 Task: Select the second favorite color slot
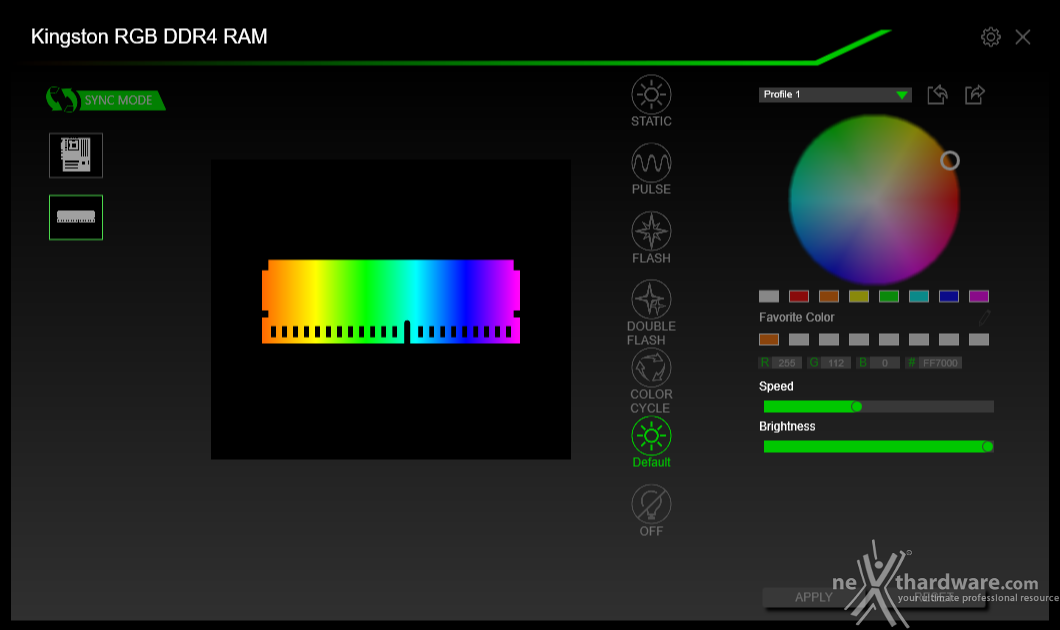[799, 339]
